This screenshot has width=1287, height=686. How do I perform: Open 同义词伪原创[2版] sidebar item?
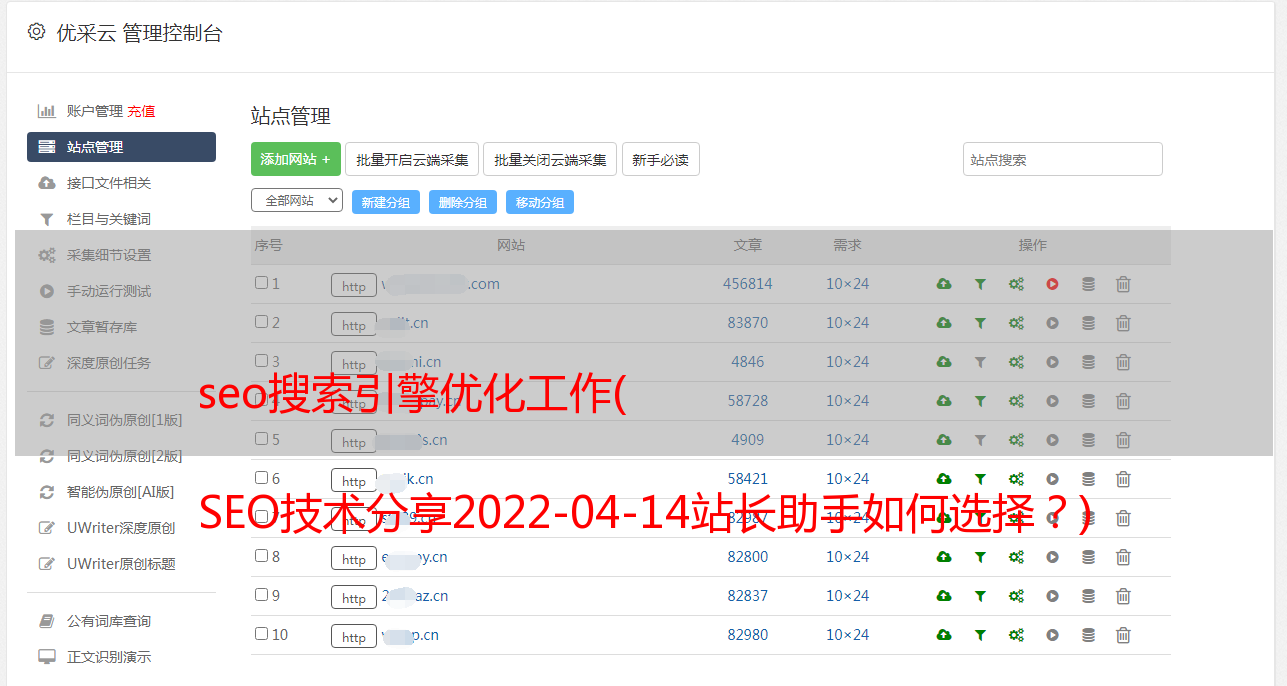(x=125, y=456)
